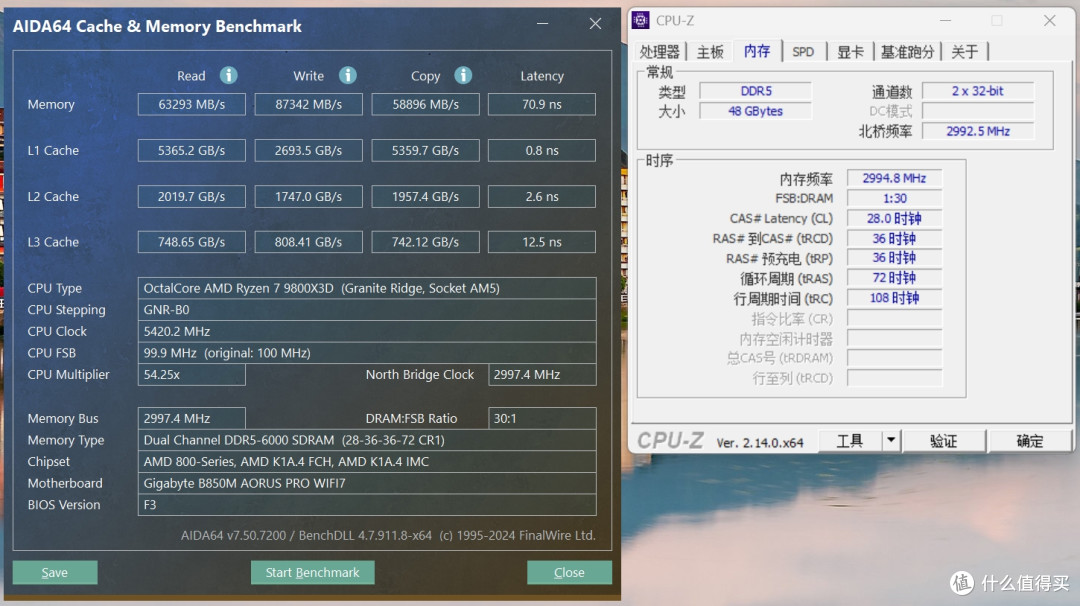Image resolution: width=1080 pixels, height=606 pixels.
Task: Click the North Bridge Clock value 2997.4 MHz
Action: point(542,375)
